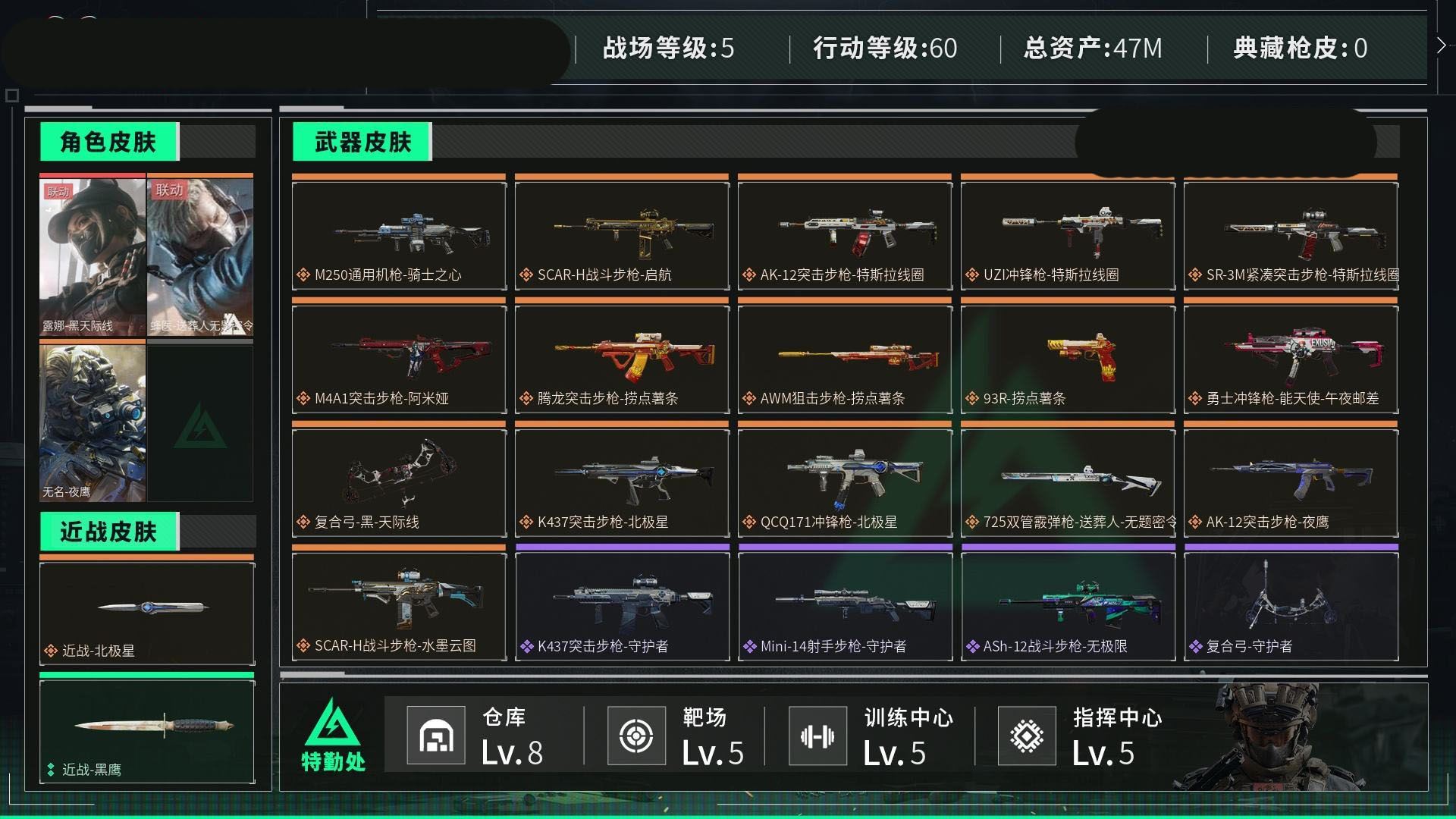Select the 近战皮肤 section header
Viewport: 1456px width, 819px height.
[109, 532]
